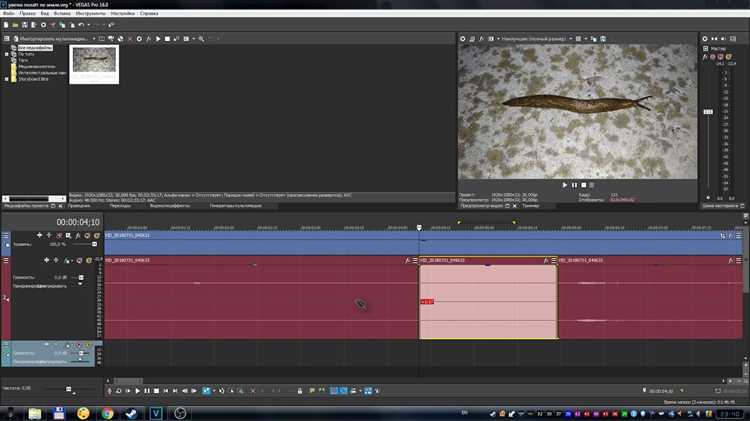750x421 pixels.
Task: Select the slug video thumbnail in media bin
Action: click(94, 64)
